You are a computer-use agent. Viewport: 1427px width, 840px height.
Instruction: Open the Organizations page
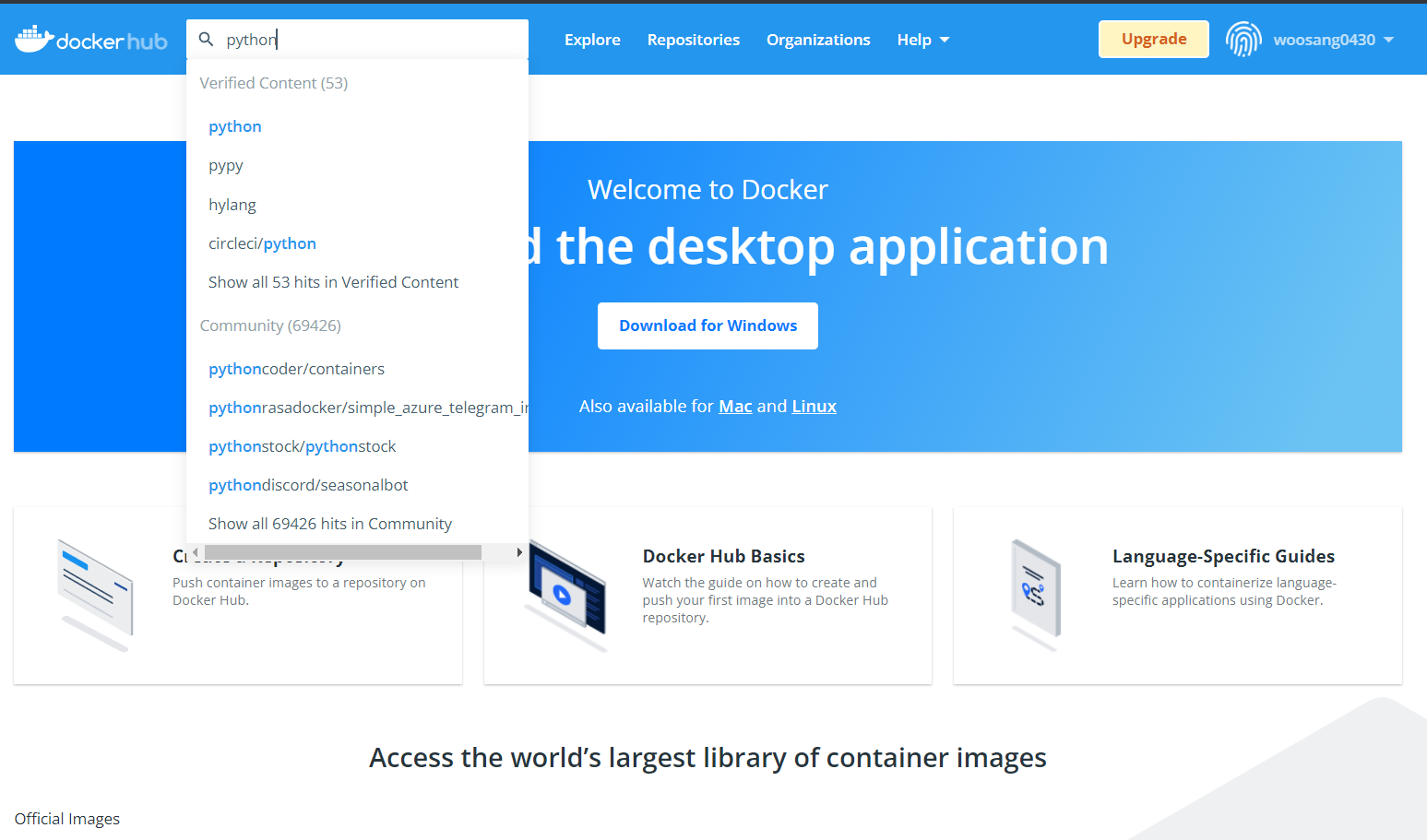(818, 40)
